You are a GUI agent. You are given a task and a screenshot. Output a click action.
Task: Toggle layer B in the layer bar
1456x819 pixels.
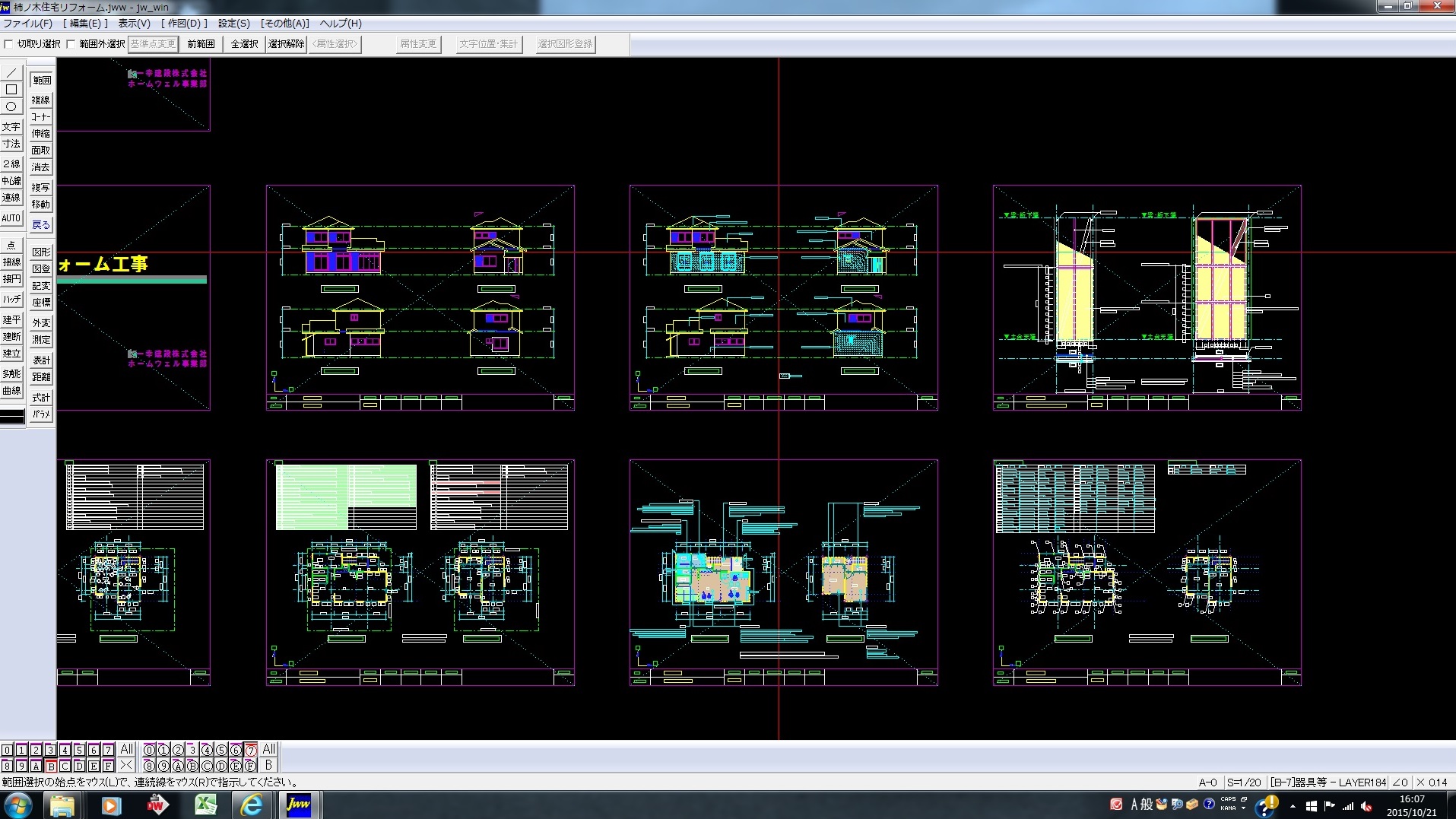point(51,766)
